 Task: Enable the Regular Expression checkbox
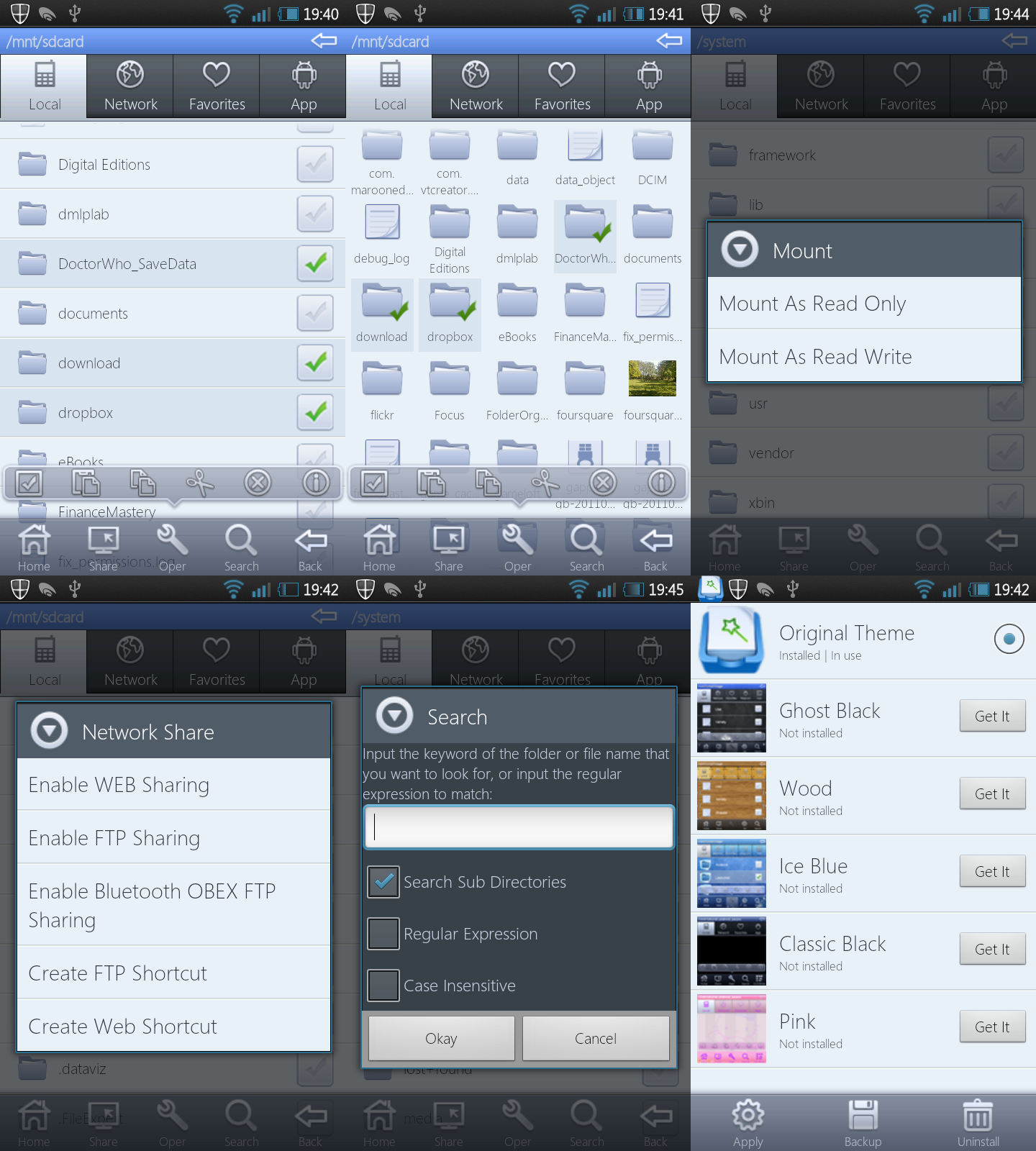click(x=383, y=934)
